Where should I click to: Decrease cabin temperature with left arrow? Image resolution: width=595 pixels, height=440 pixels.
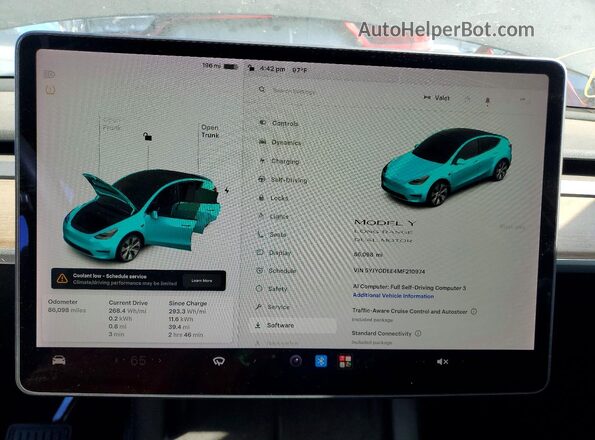click(116, 361)
